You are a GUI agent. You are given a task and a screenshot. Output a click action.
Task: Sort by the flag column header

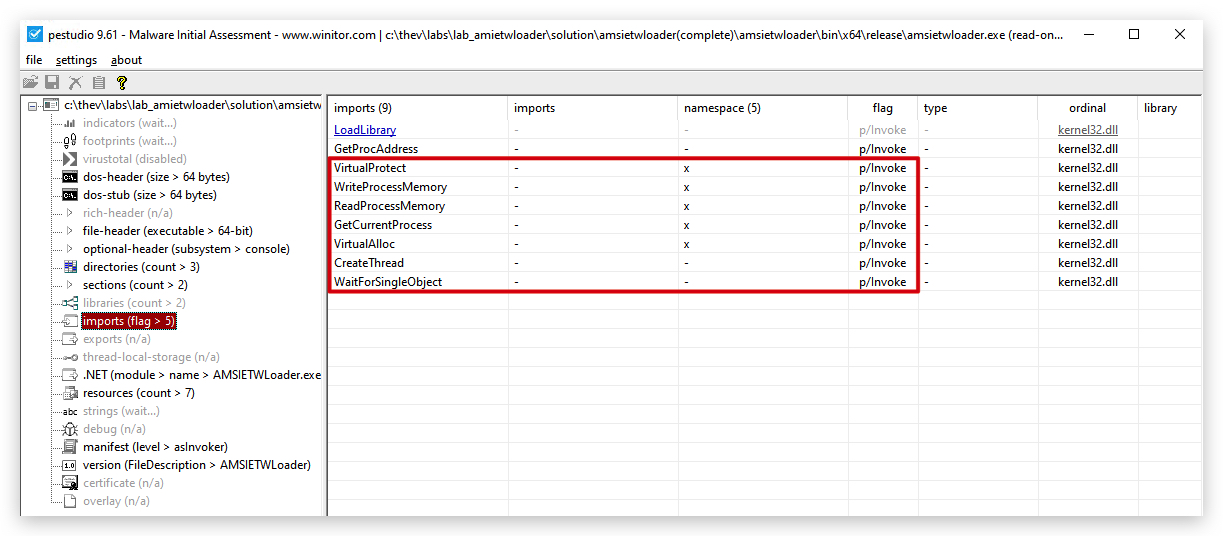click(x=882, y=108)
